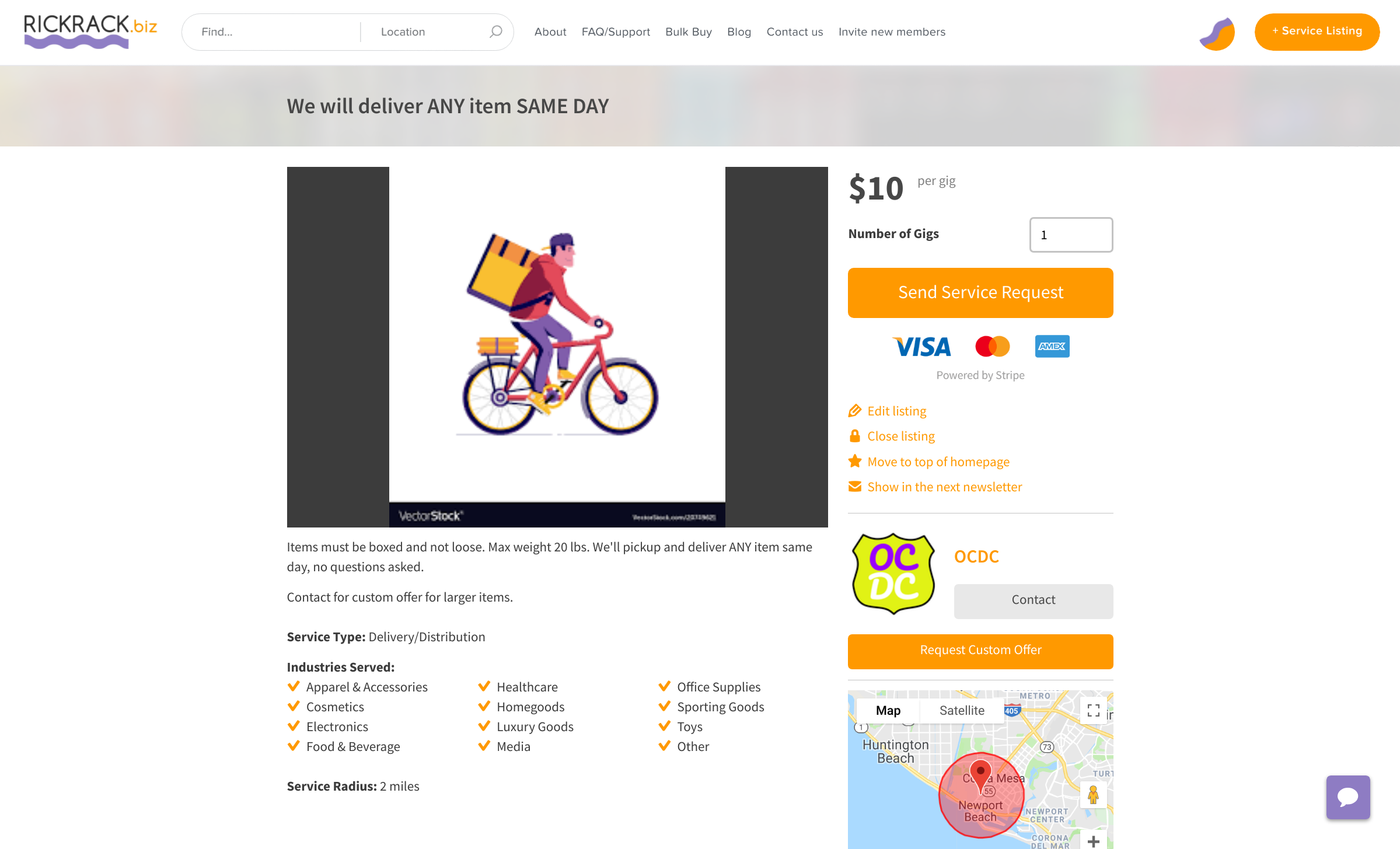Open the user profile avatar icon

[1217, 33]
